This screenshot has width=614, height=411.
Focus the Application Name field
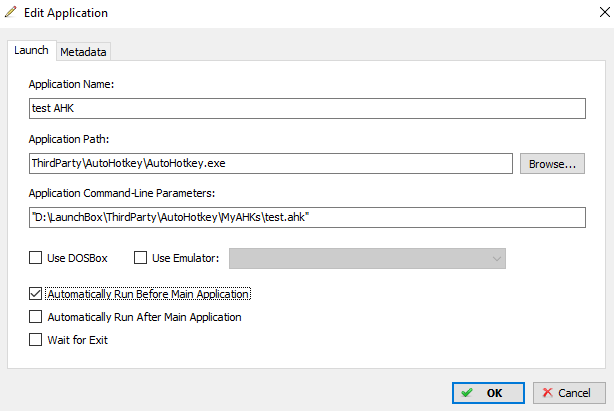pyautogui.click(x=307, y=108)
